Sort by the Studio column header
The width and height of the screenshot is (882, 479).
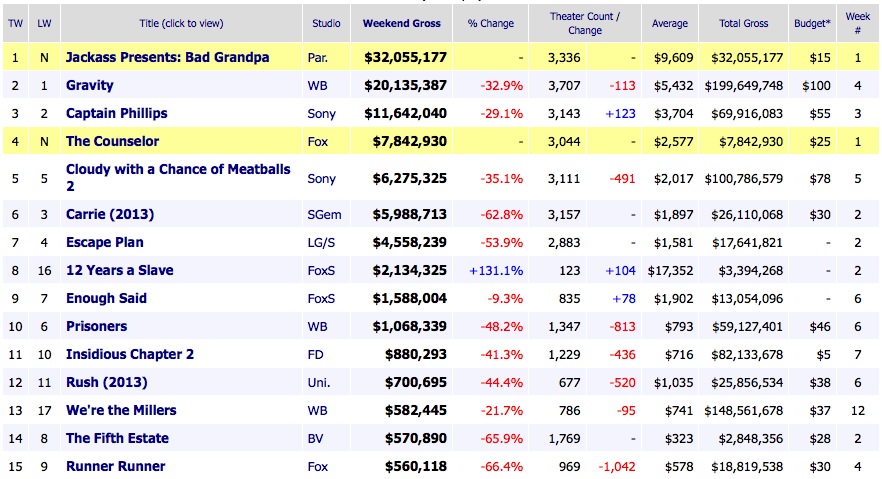[325, 22]
